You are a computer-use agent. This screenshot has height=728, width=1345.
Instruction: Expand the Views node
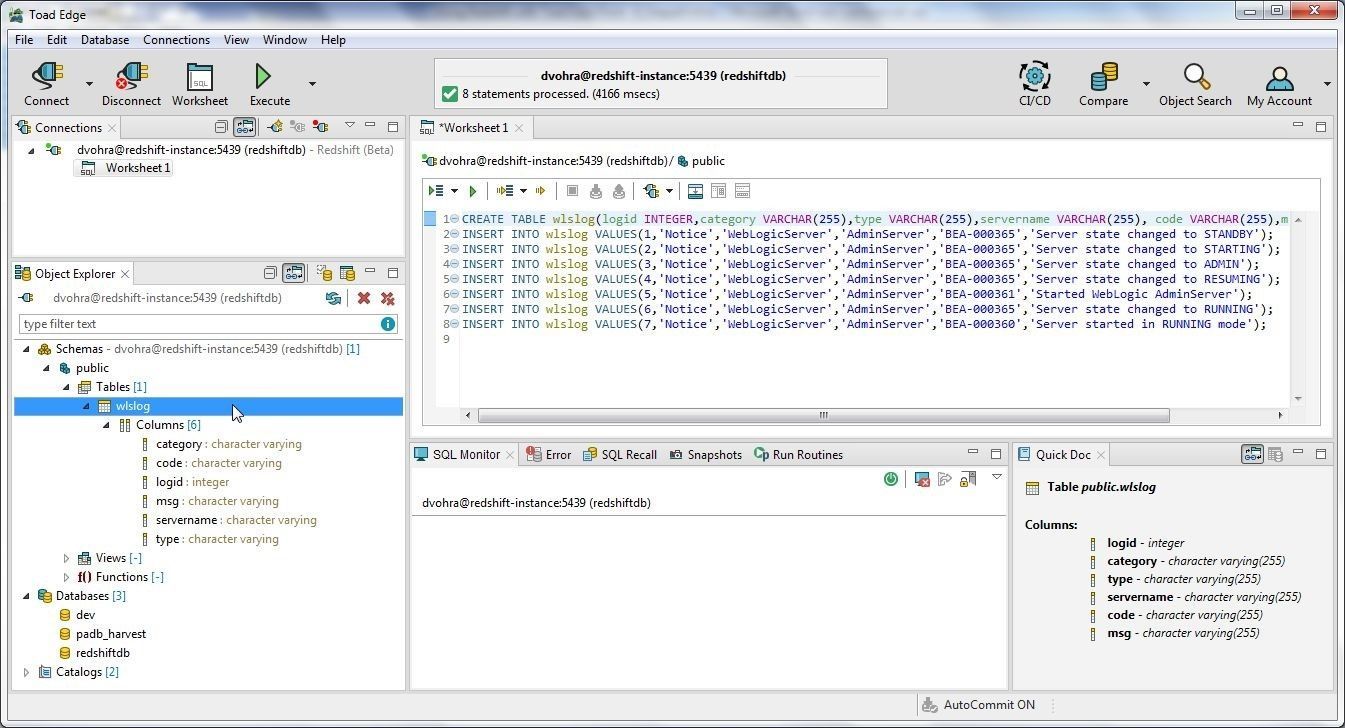66,558
